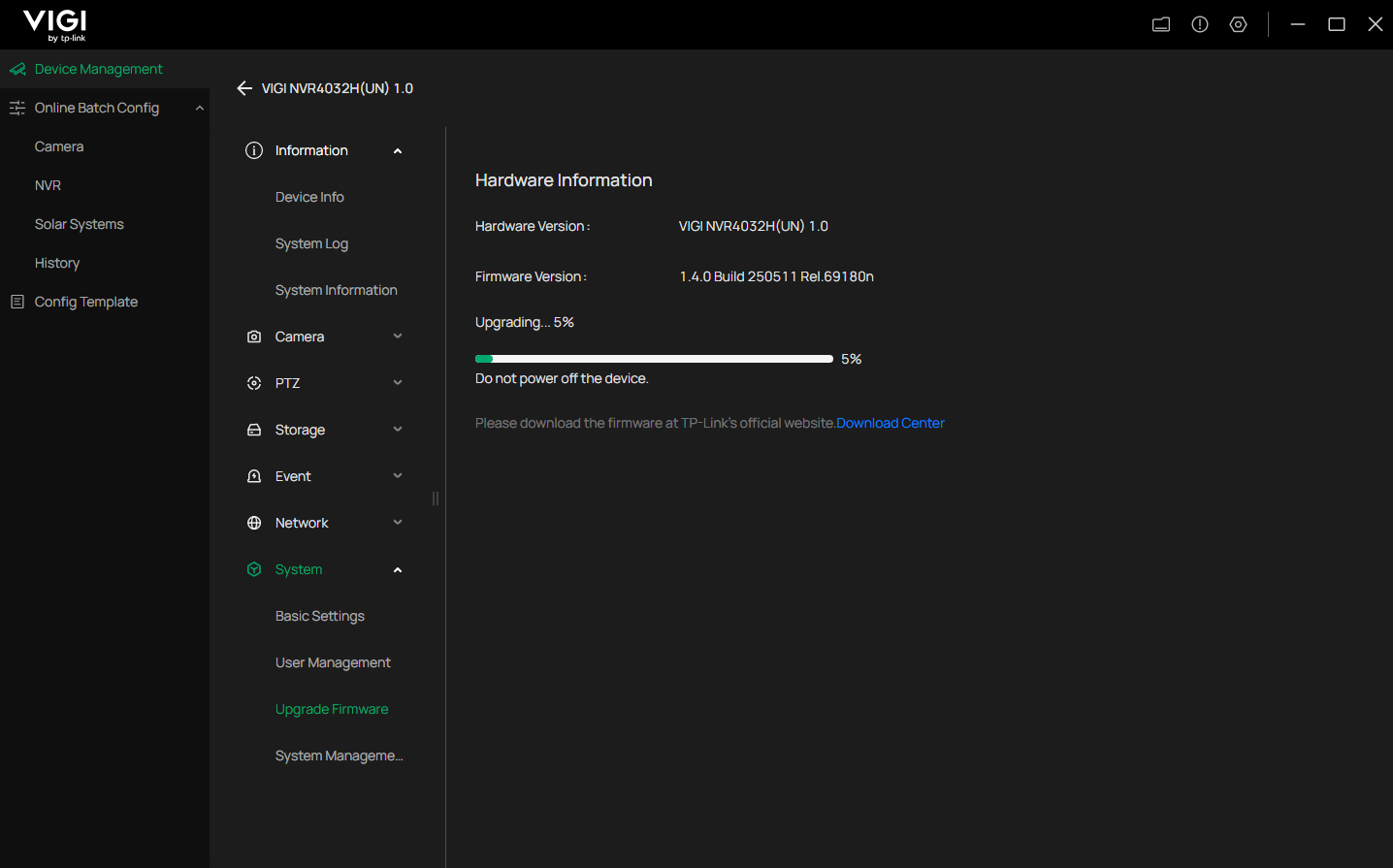The width and height of the screenshot is (1393, 868).
Task: Click the firmware upgrade progress bar
Action: point(654,359)
